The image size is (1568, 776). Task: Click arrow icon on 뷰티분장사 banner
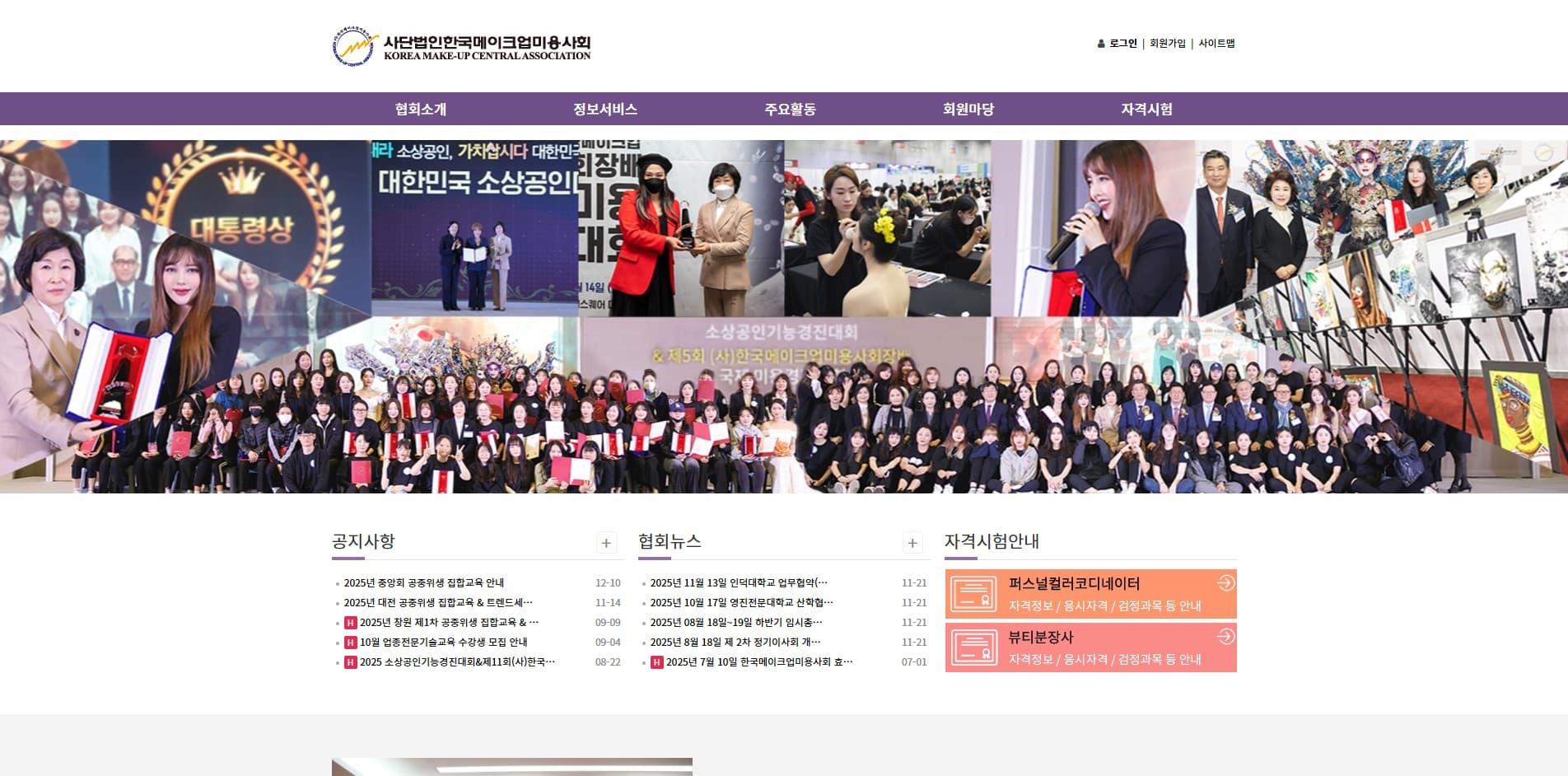coord(1225,637)
